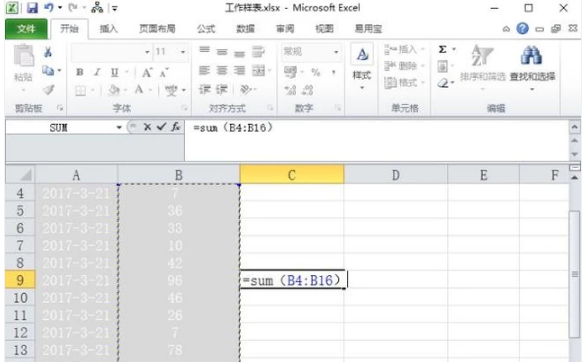588x362 pixels.
Task: Click the AutoSum sigma icon
Action: tap(442, 50)
